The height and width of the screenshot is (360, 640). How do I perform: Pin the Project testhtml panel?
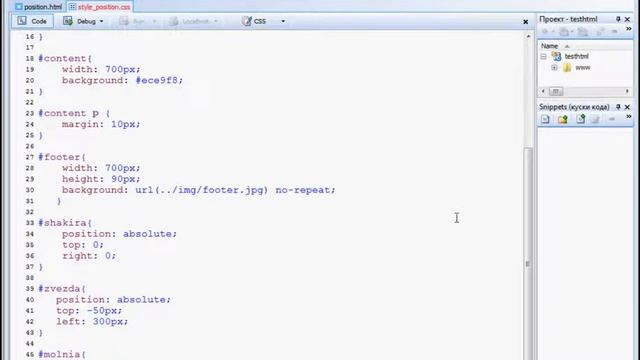[x=618, y=19]
